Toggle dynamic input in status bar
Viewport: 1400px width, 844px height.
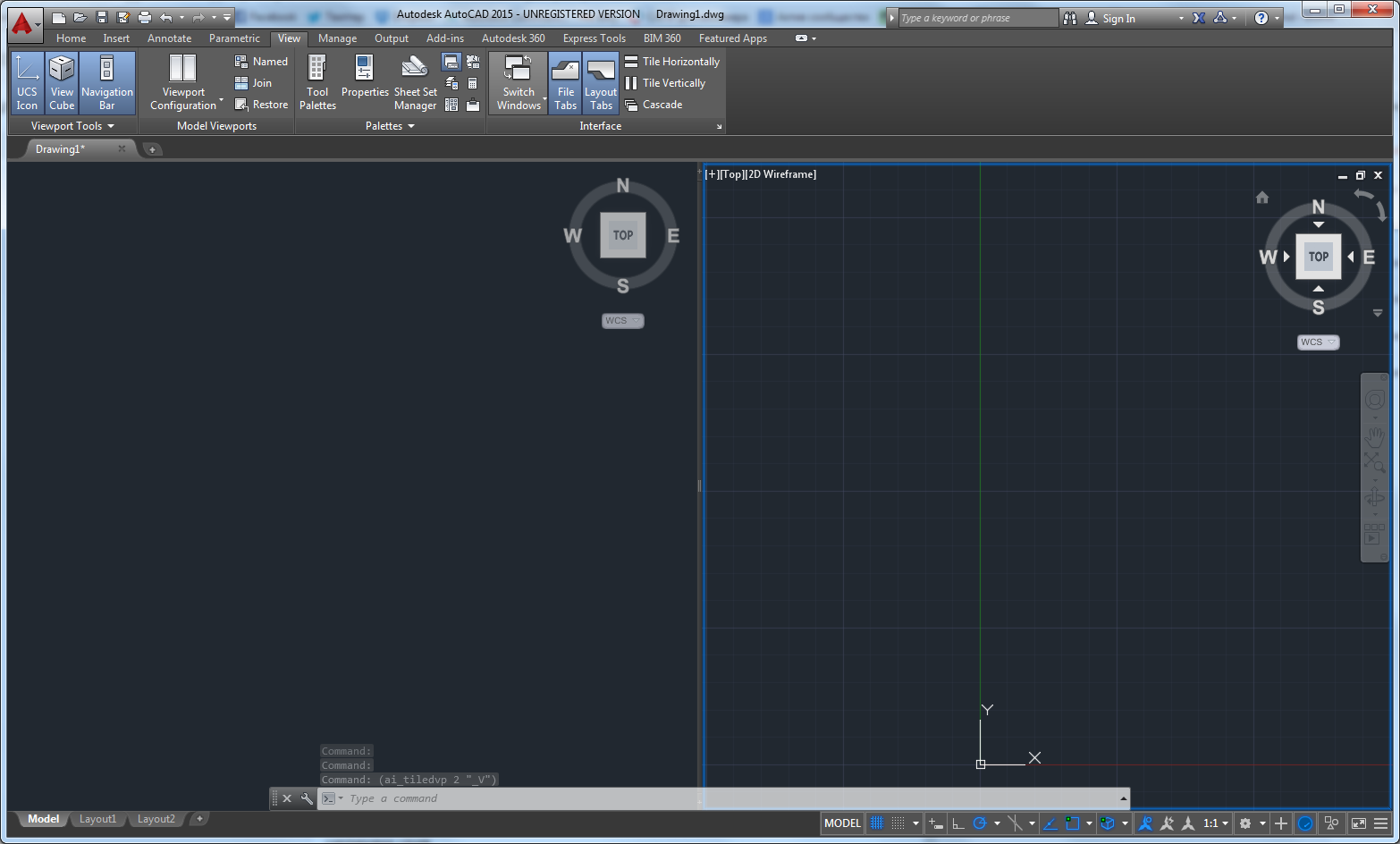pos(936,823)
